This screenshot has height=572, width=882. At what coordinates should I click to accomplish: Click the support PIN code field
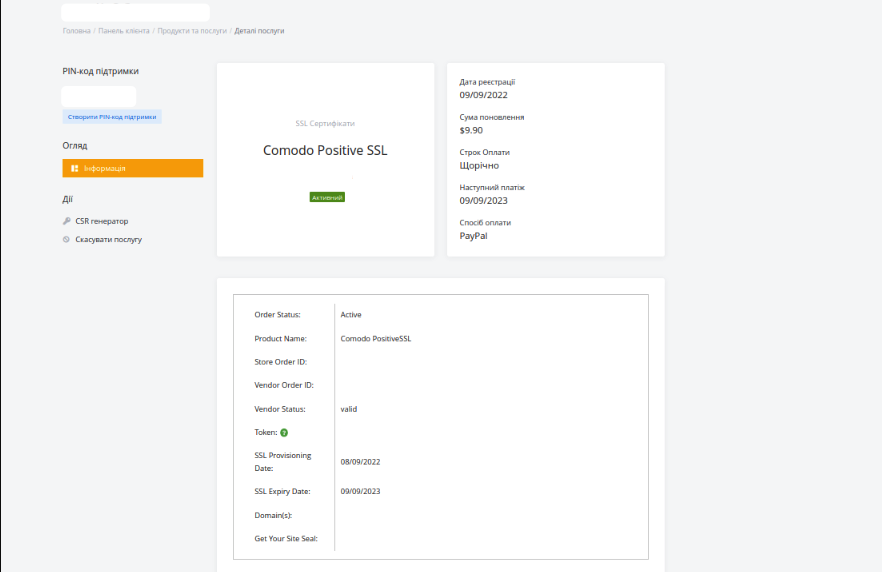(x=98, y=96)
